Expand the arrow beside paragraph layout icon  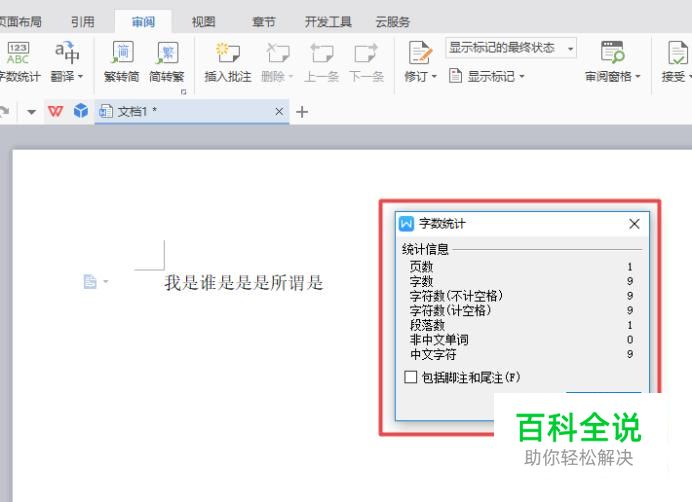[106, 281]
